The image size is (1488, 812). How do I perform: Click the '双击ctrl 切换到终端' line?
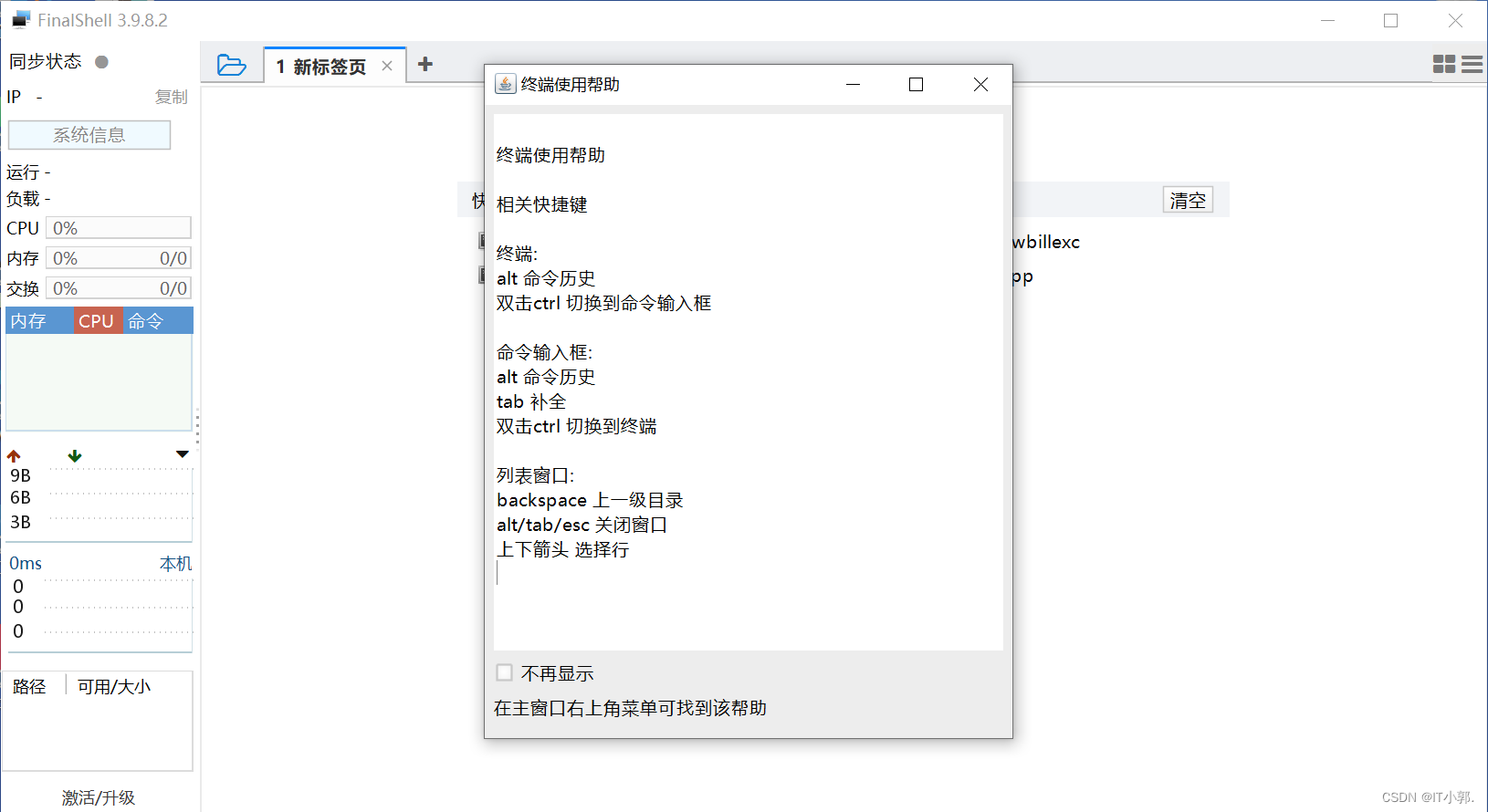[x=576, y=426]
